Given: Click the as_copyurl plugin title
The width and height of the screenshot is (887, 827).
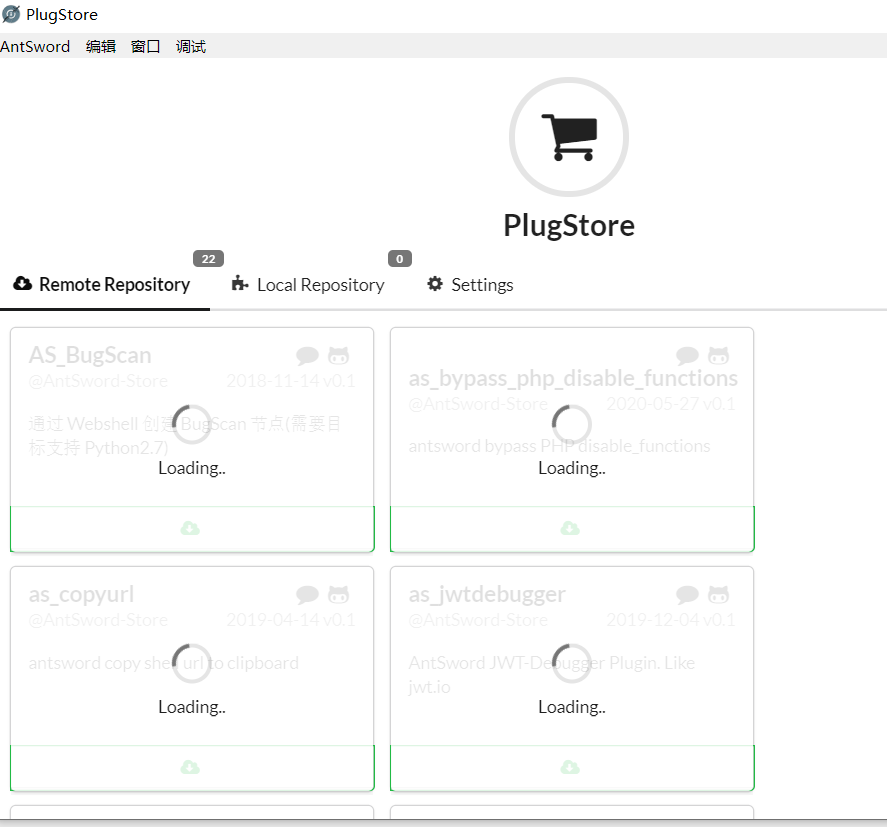Looking at the screenshot, I should (x=81, y=595).
